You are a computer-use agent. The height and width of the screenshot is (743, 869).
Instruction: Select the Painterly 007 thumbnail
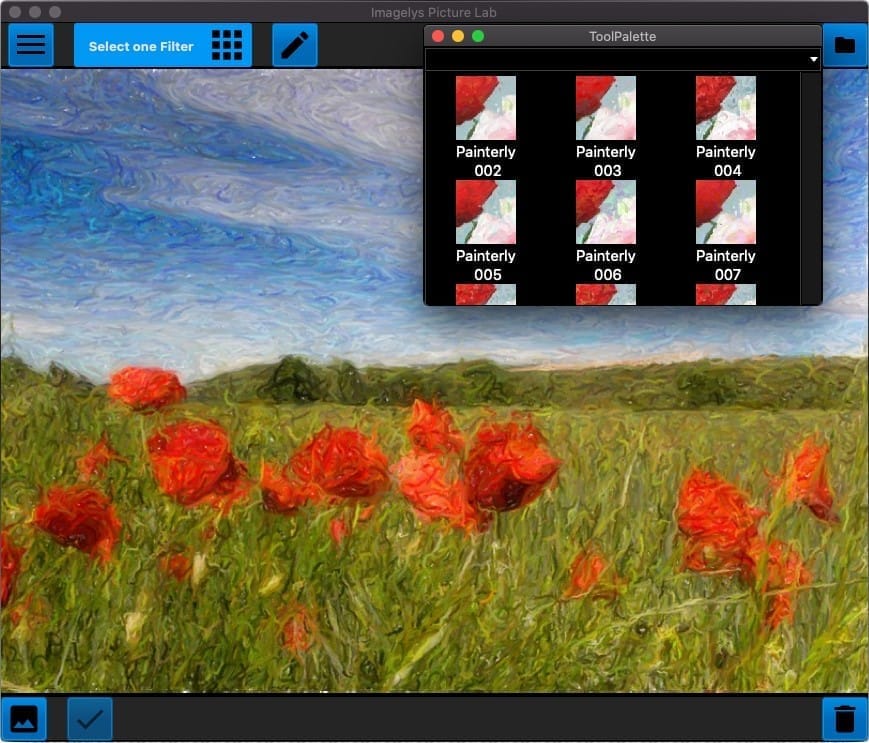[725, 212]
